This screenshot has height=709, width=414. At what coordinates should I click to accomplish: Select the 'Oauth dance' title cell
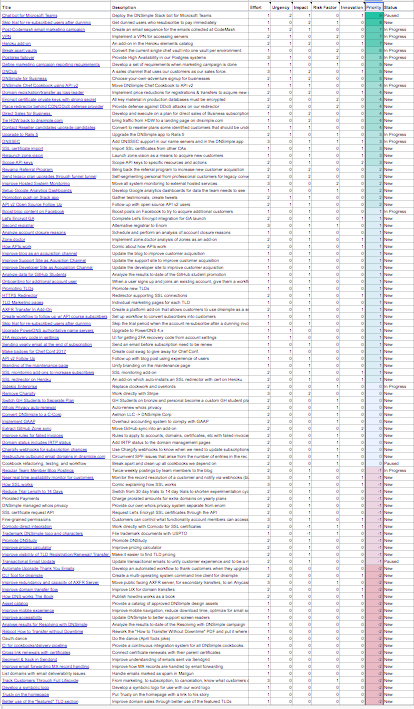click(56, 638)
